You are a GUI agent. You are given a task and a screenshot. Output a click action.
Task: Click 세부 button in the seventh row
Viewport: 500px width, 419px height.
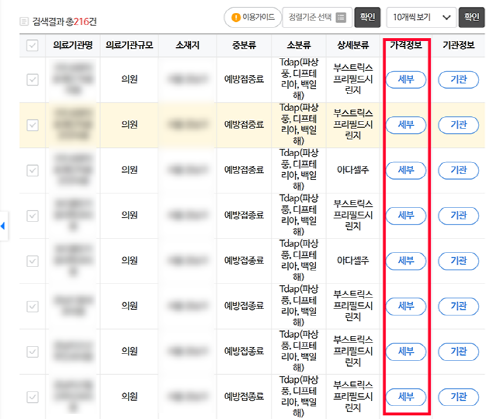406,352
